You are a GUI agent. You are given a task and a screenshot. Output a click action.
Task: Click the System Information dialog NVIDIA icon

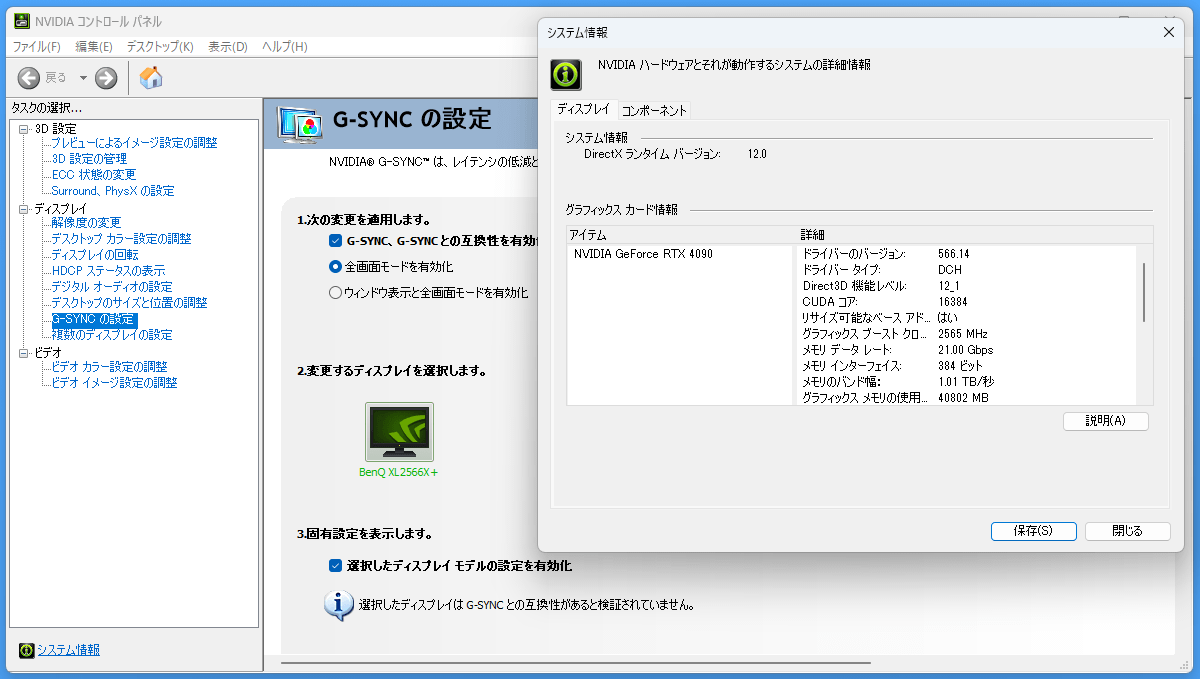point(566,74)
